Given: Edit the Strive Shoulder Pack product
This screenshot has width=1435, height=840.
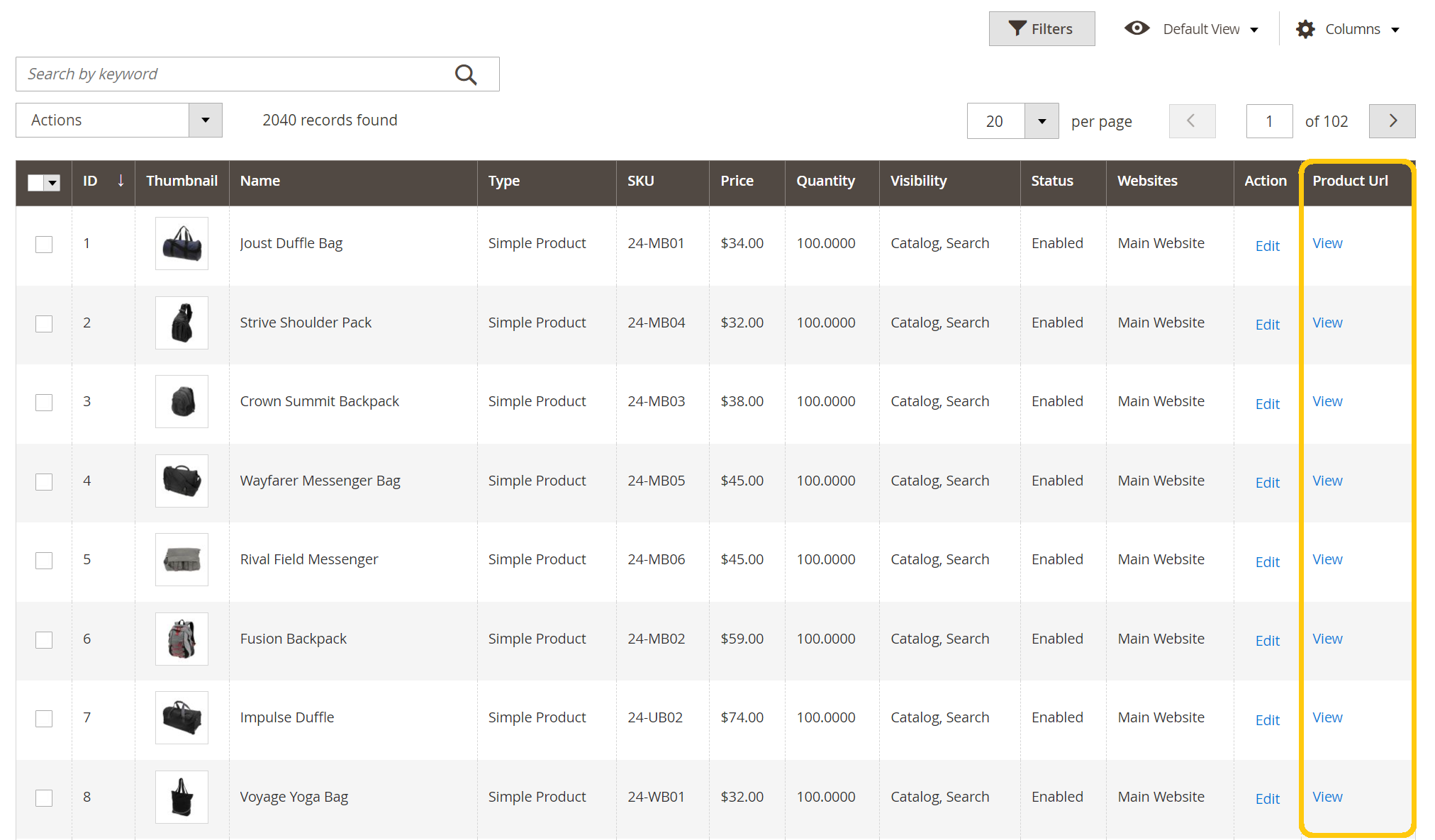Looking at the screenshot, I should pyautogui.click(x=1267, y=325).
